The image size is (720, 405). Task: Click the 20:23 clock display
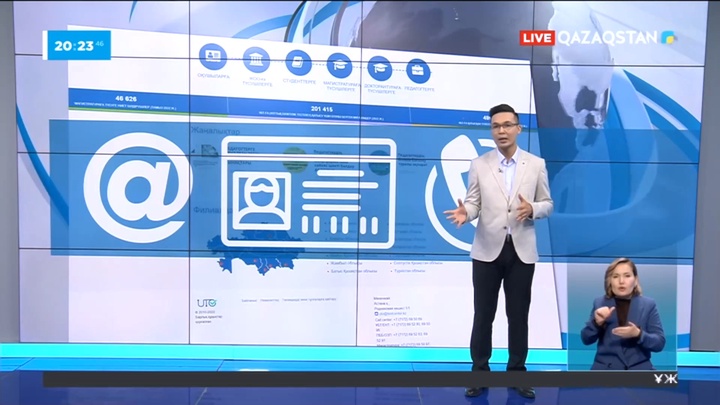[x=77, y=44]
